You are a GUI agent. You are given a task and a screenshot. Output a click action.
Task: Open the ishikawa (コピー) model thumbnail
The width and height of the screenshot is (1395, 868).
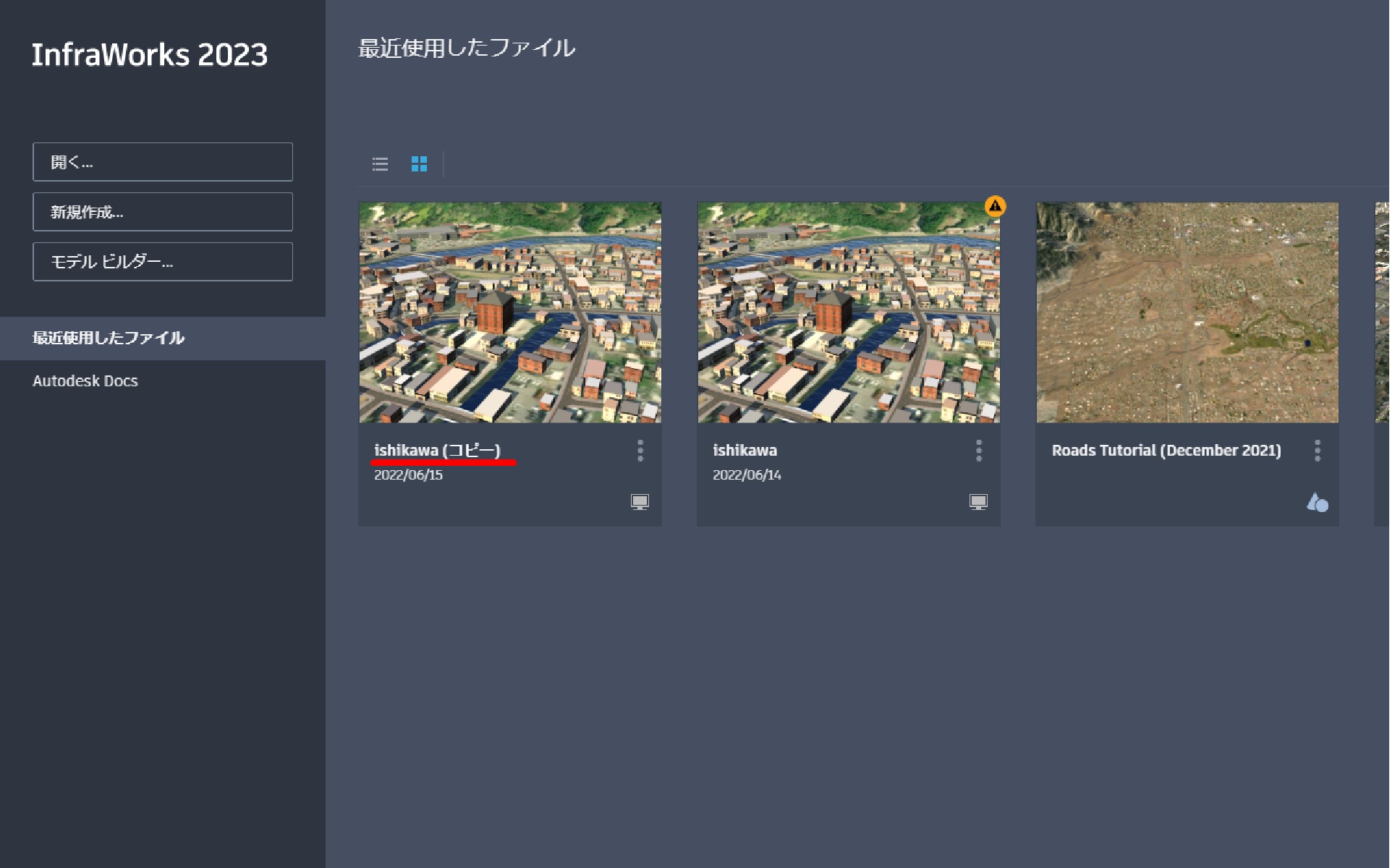click(511, 312)
